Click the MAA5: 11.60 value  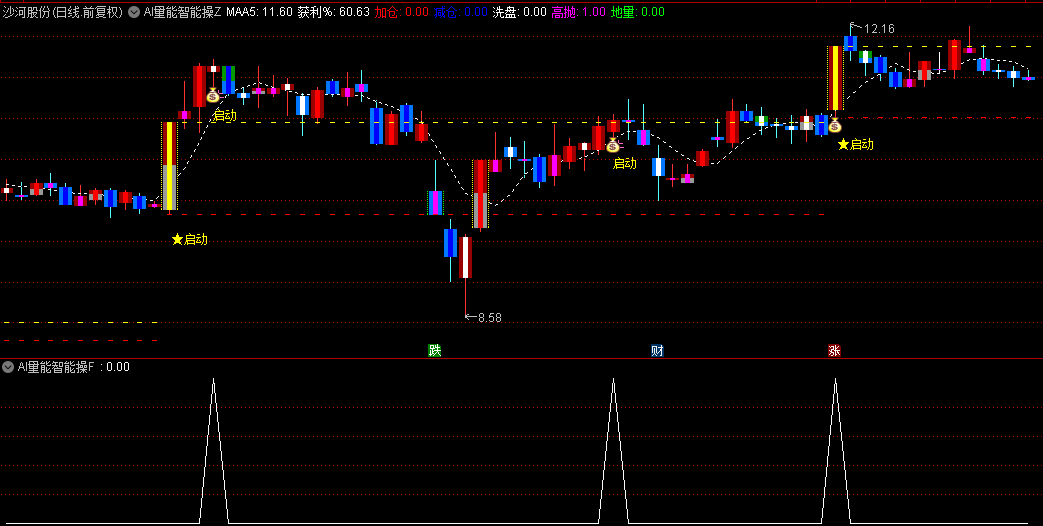tap(259, 12)
